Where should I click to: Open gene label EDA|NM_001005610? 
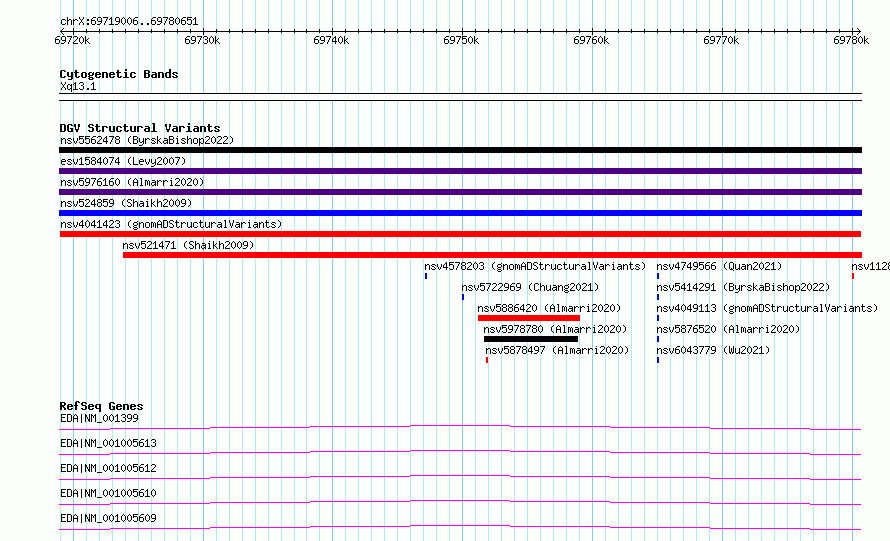(108, 493)
